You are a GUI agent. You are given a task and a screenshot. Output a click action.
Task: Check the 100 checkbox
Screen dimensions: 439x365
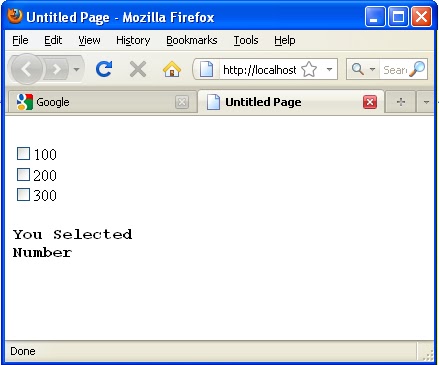coord(23,154)
